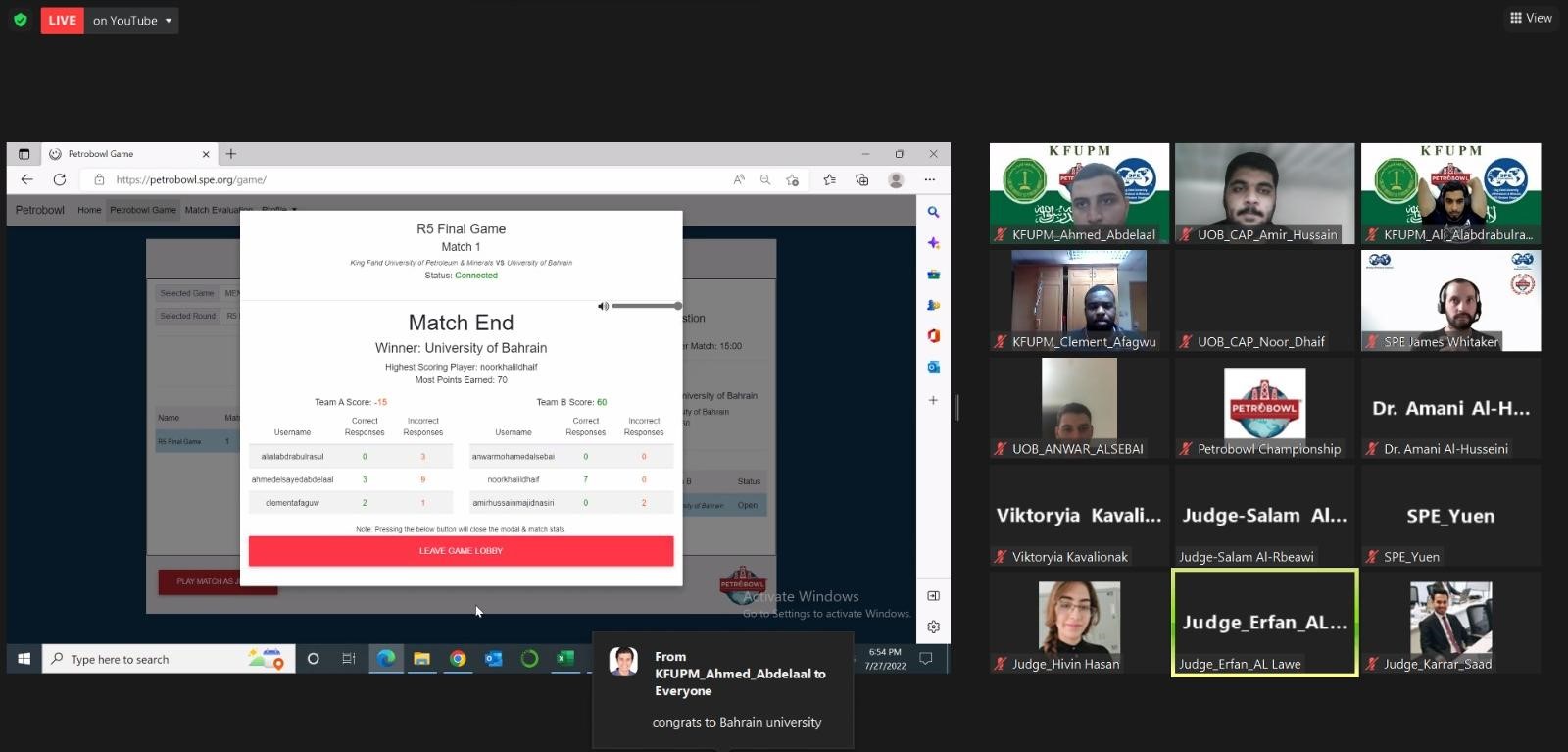Select Dr. Amani Al-Husseini participant tile

1450,408
